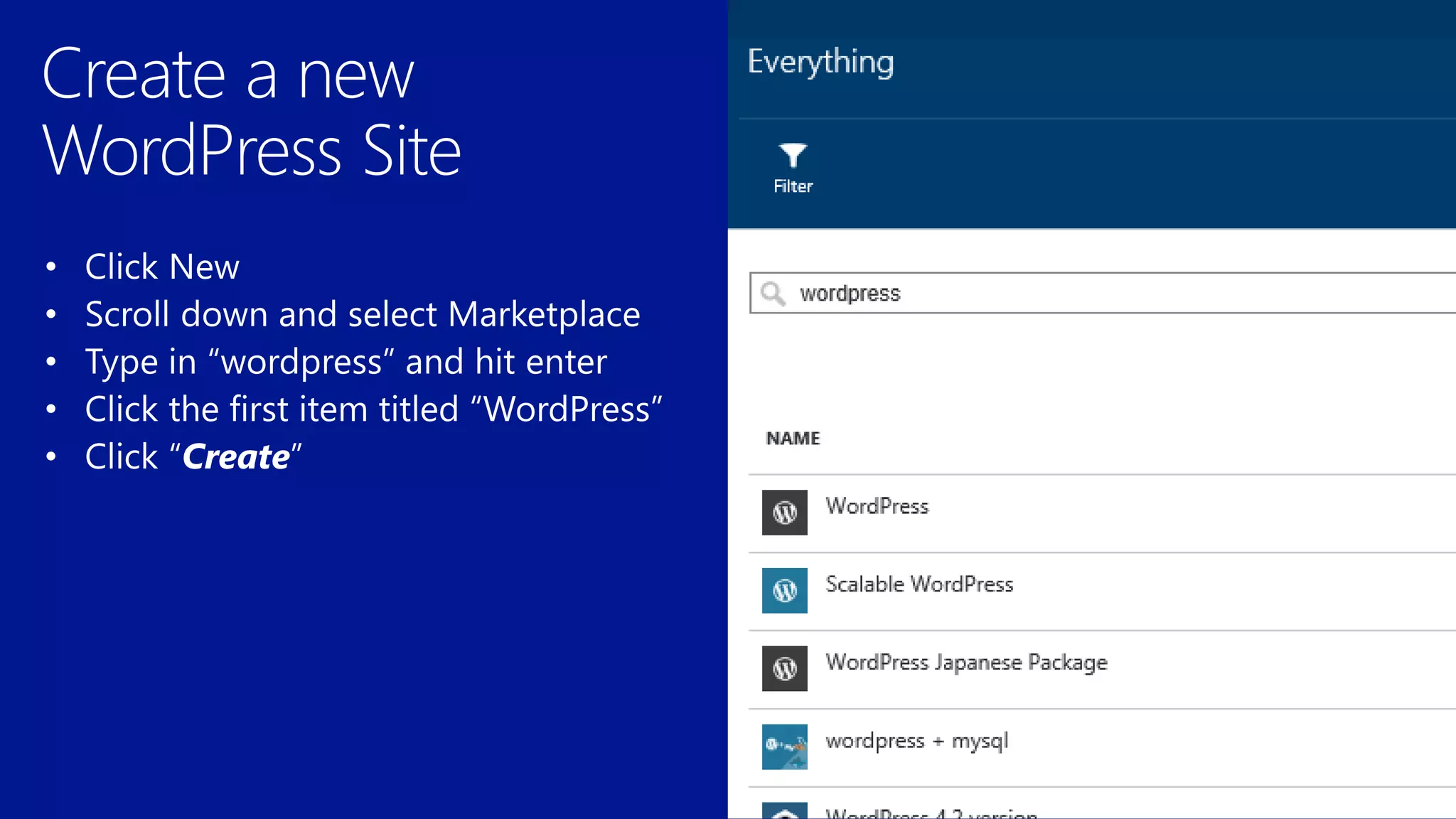The width and height of the screenshot is (1456, 819).
Task: Click the Click New bullet text
Action: coord(162,267)
